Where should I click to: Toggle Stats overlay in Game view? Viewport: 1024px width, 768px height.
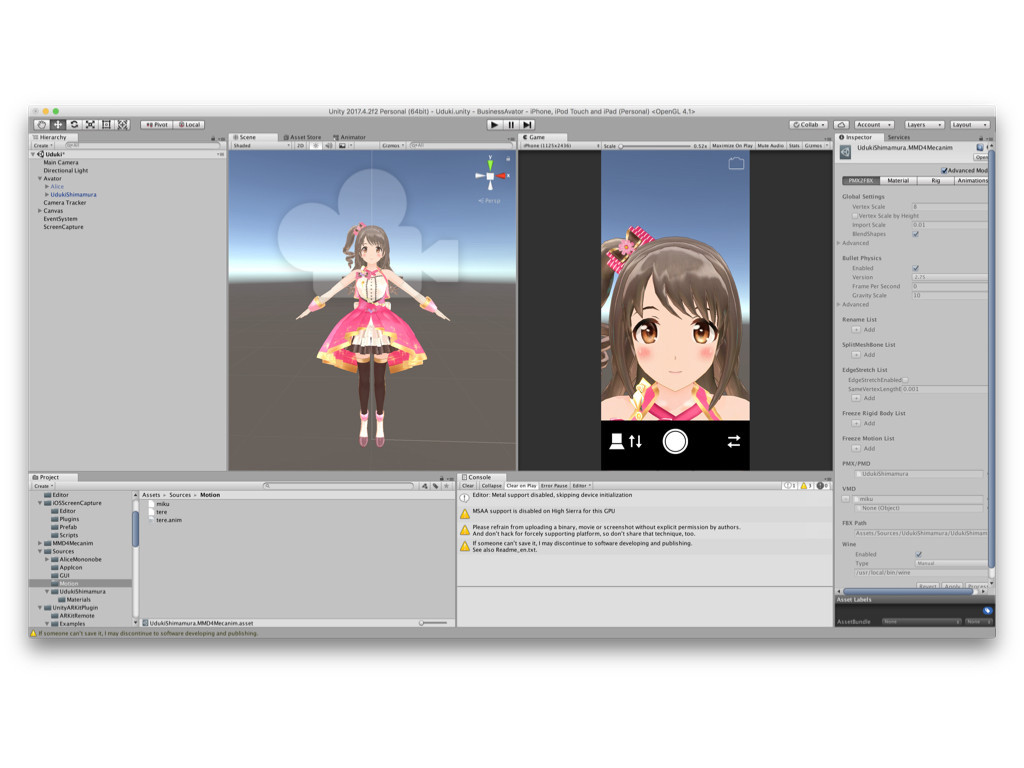[794, 146]
